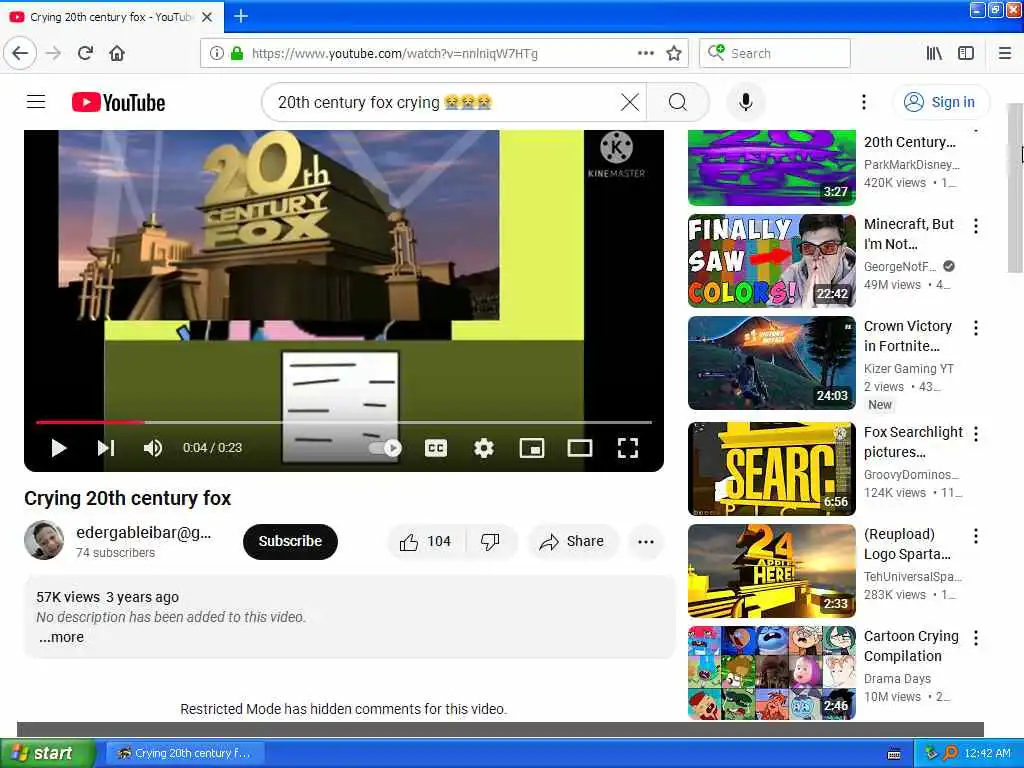Open the Windows Start menu

point(47,753)
